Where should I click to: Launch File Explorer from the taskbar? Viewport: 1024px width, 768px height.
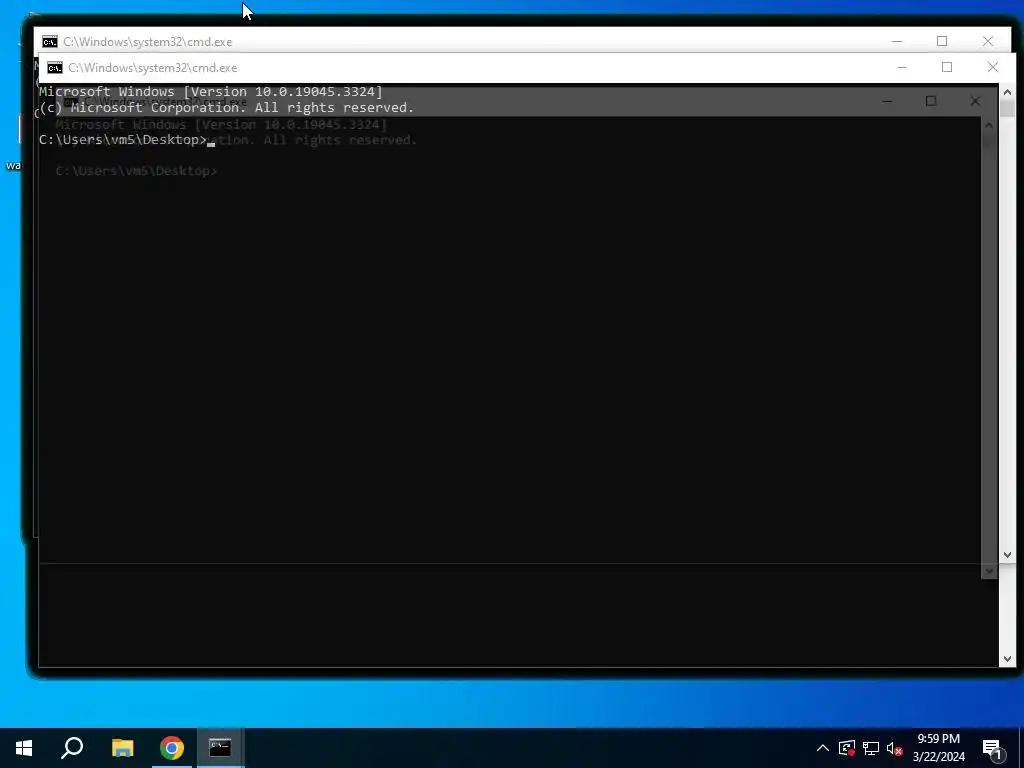click(x=122, y=748)
